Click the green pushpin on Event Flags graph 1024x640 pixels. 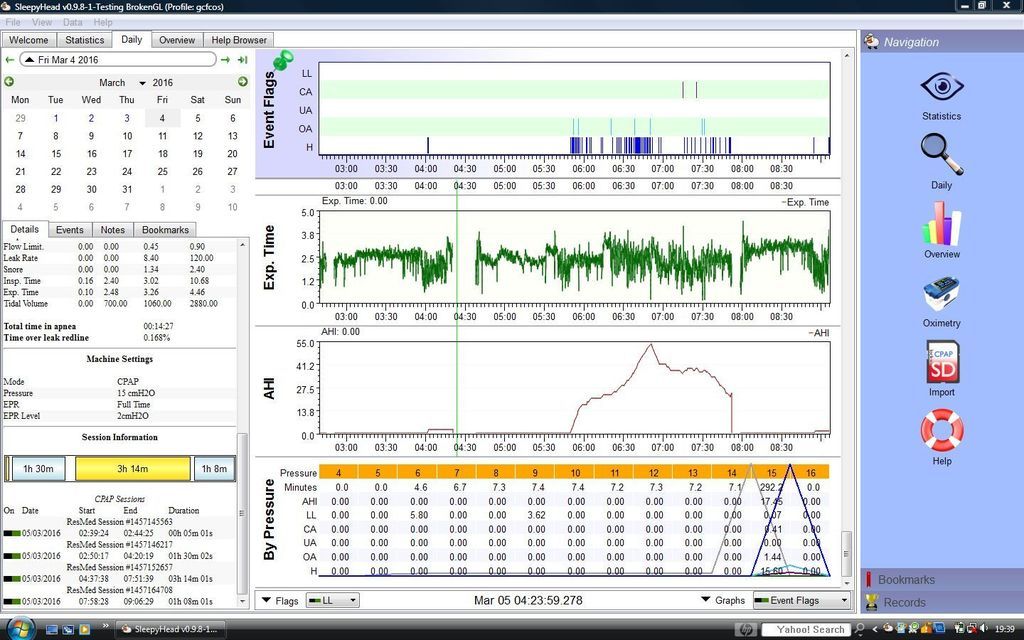[283, 61]
